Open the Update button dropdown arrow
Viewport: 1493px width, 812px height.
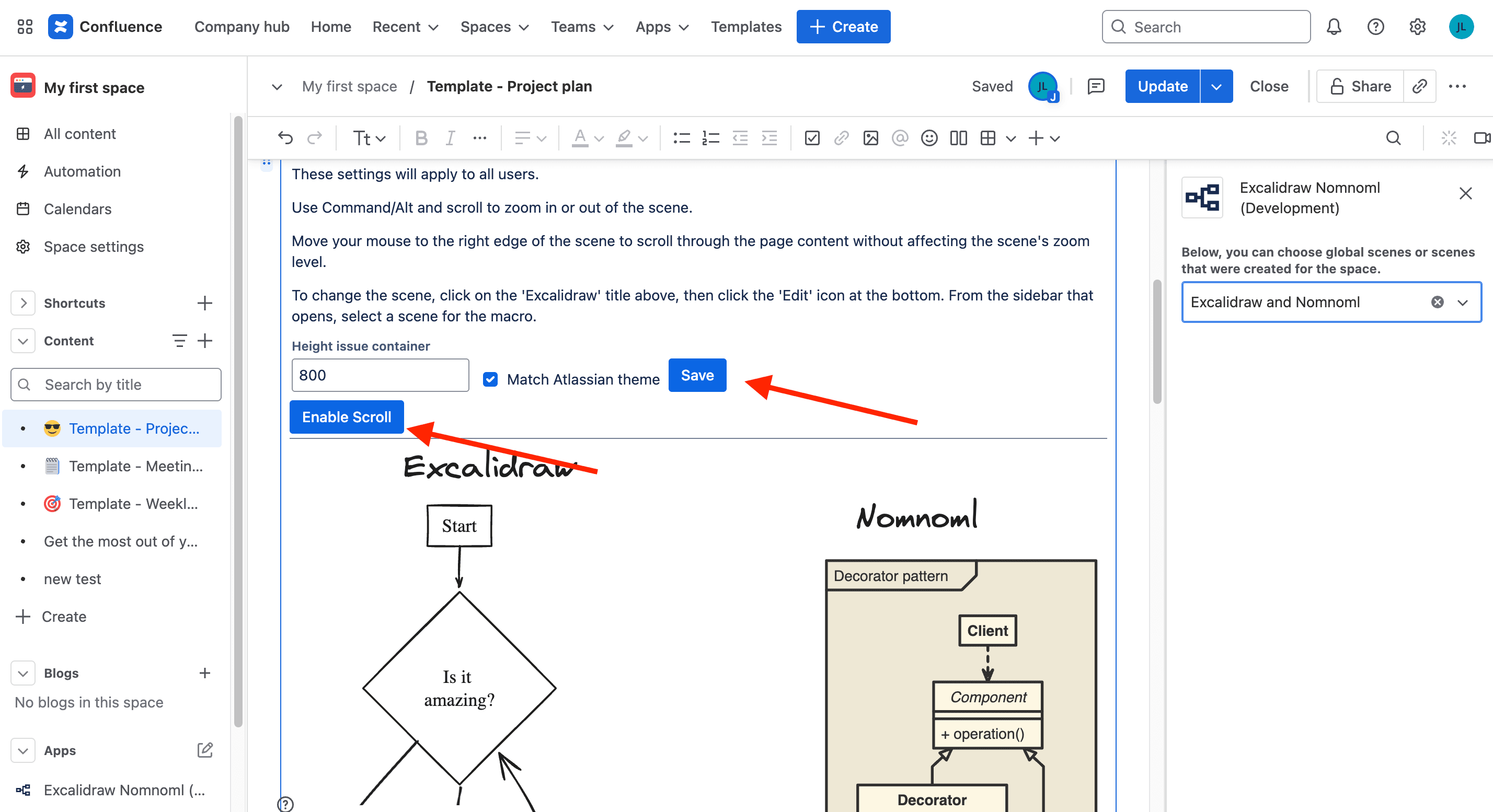[x=1216, y=86]
